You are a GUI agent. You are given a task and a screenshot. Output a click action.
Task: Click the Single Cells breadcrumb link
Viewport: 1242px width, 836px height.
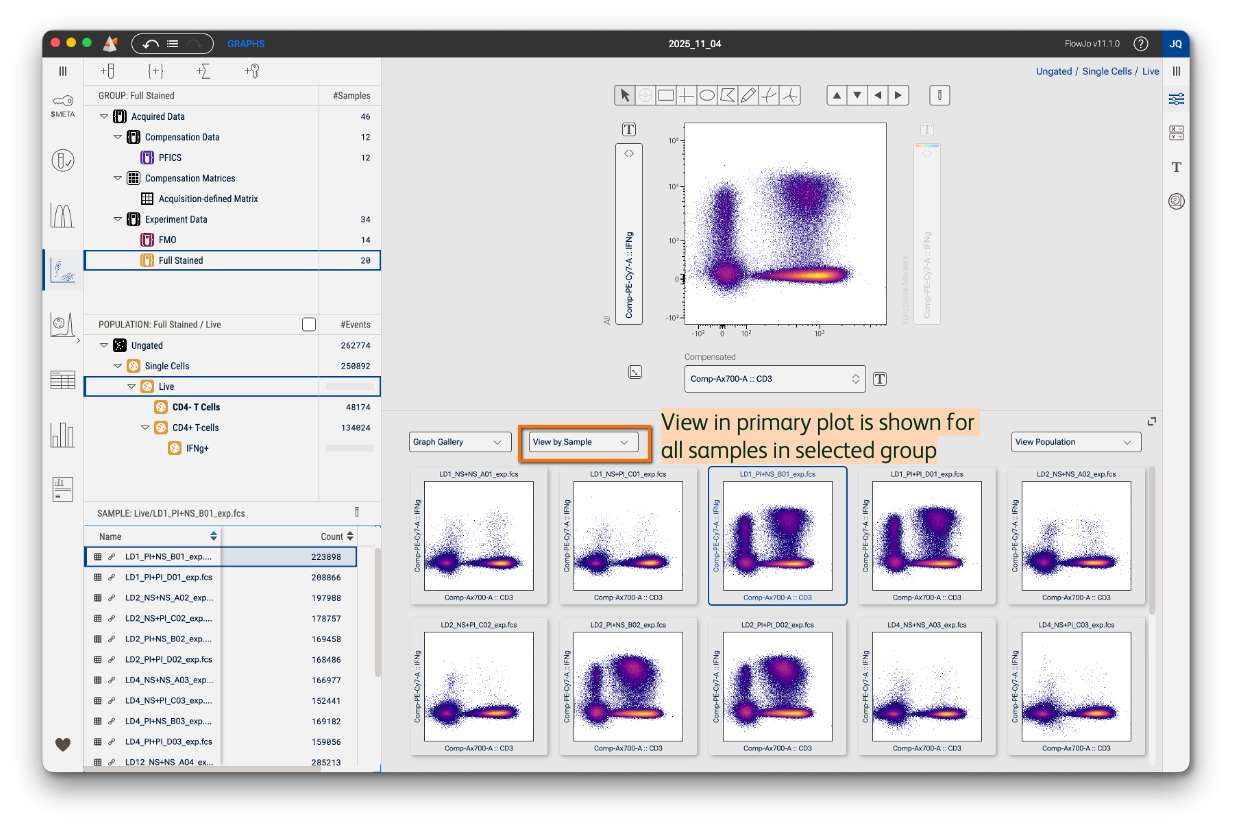point(1107,72)
